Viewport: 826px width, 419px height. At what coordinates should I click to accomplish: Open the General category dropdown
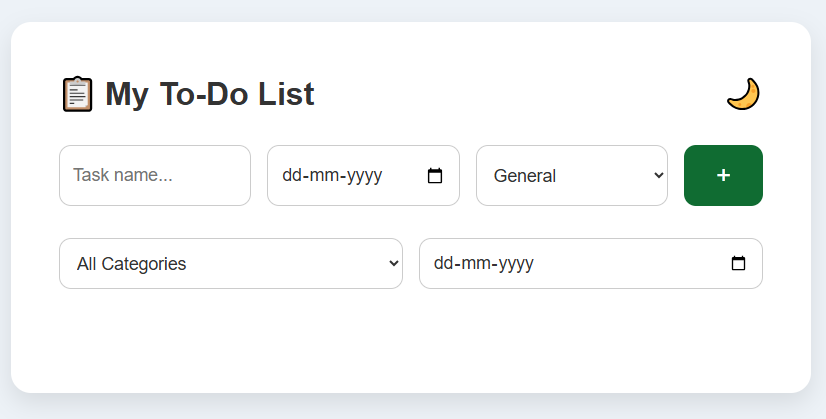(572, 176)
